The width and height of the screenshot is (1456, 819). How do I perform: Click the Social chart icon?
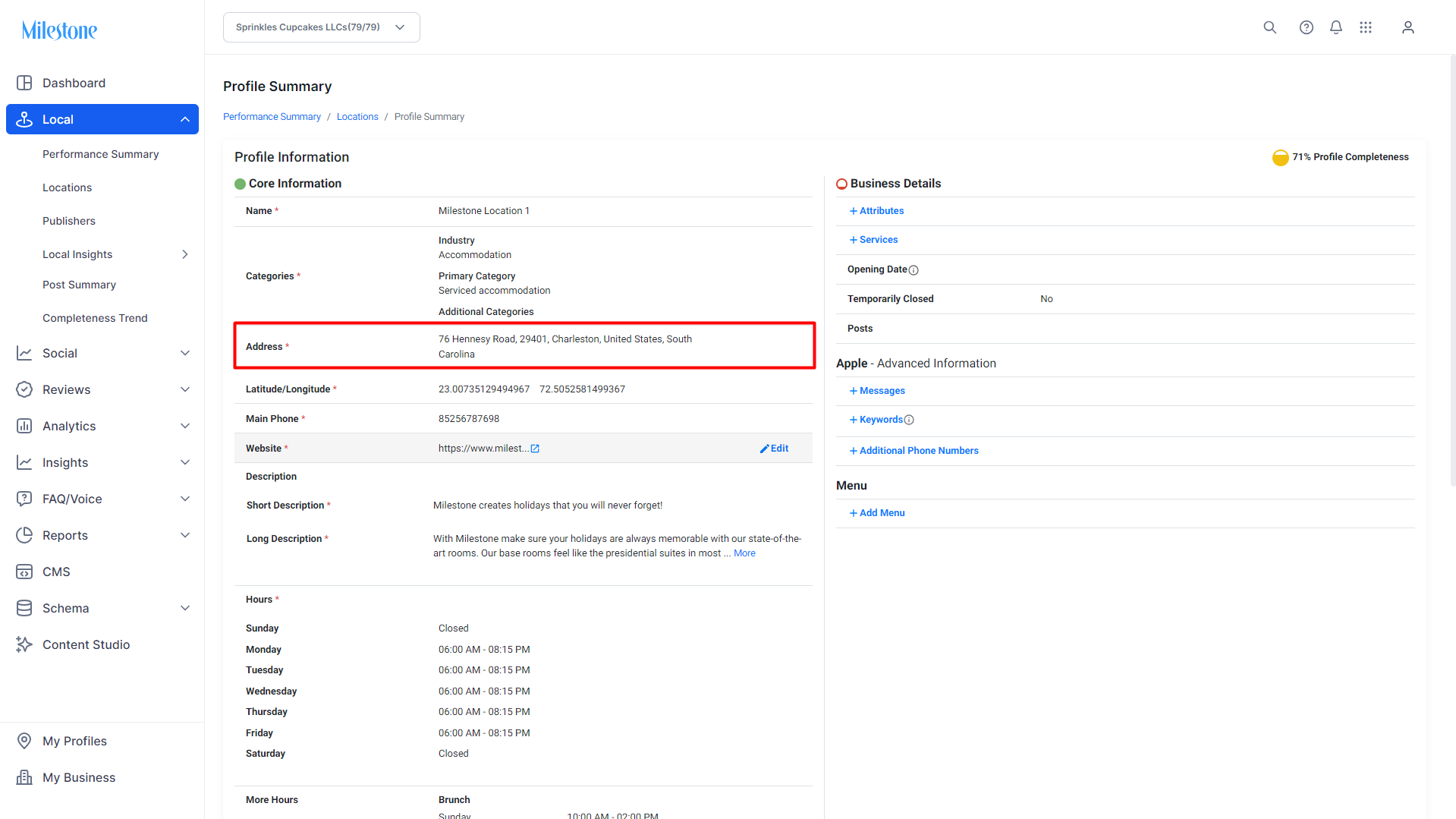click(x=24, y=353)
